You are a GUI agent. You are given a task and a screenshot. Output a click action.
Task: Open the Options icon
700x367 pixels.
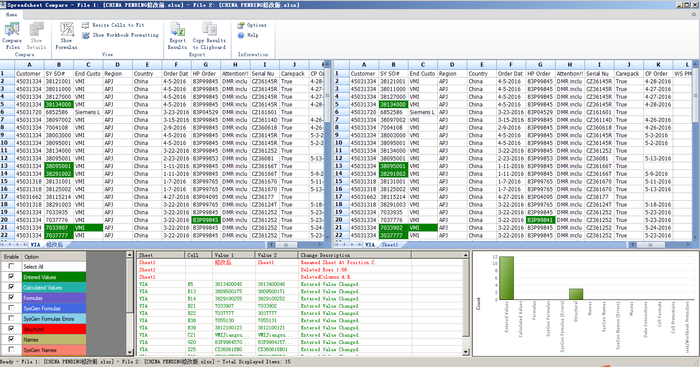[241, 25]
